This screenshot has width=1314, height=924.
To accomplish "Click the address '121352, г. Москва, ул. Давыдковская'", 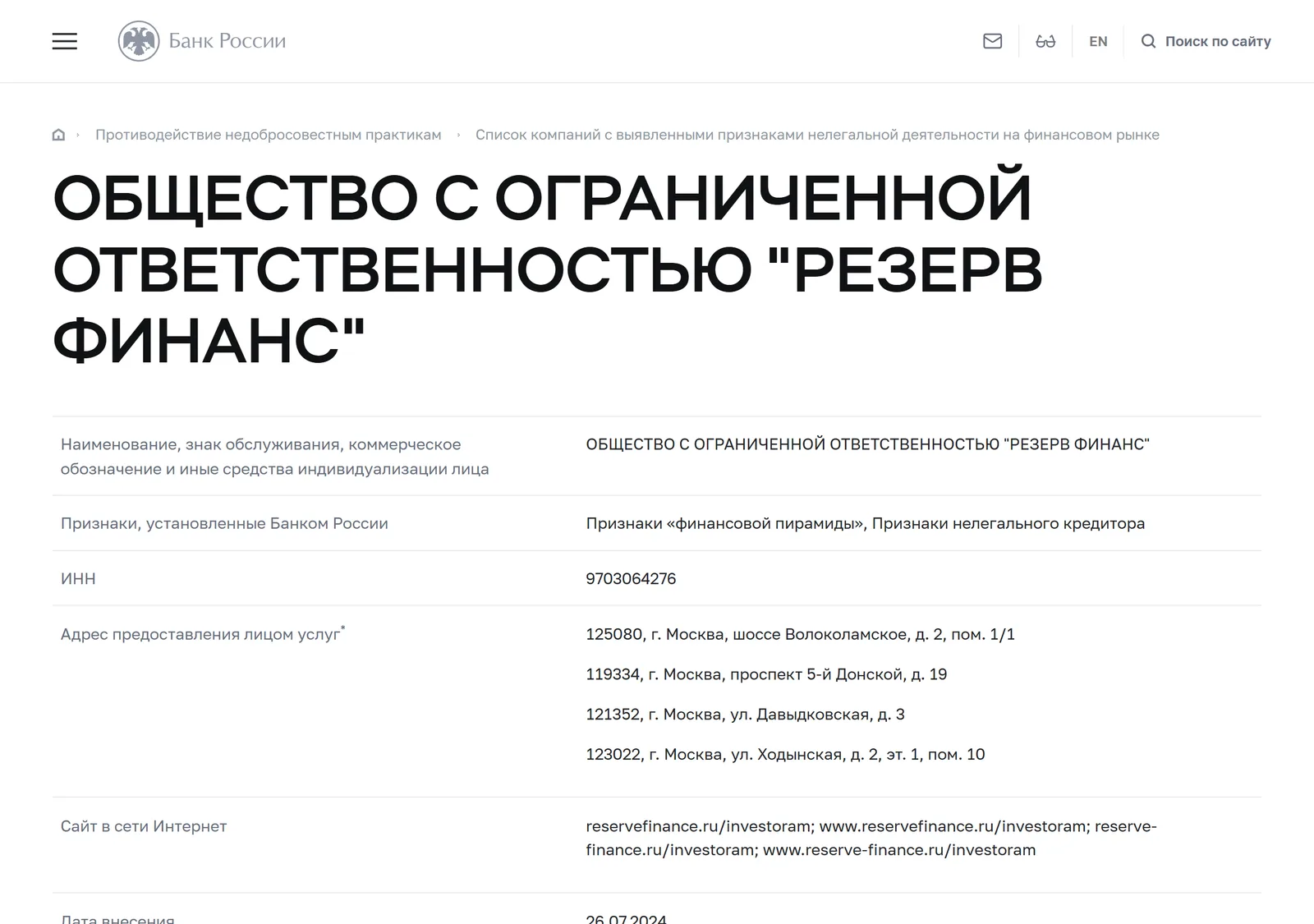I will click(745, 715).
